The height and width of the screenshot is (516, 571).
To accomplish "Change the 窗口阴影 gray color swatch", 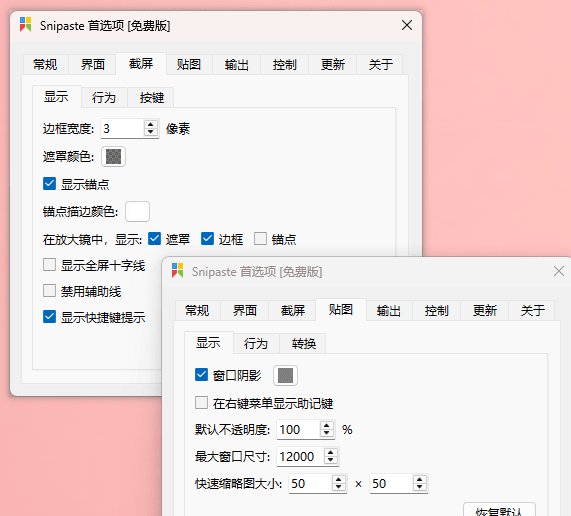I will pyautogui.click(x=285, y=375).
